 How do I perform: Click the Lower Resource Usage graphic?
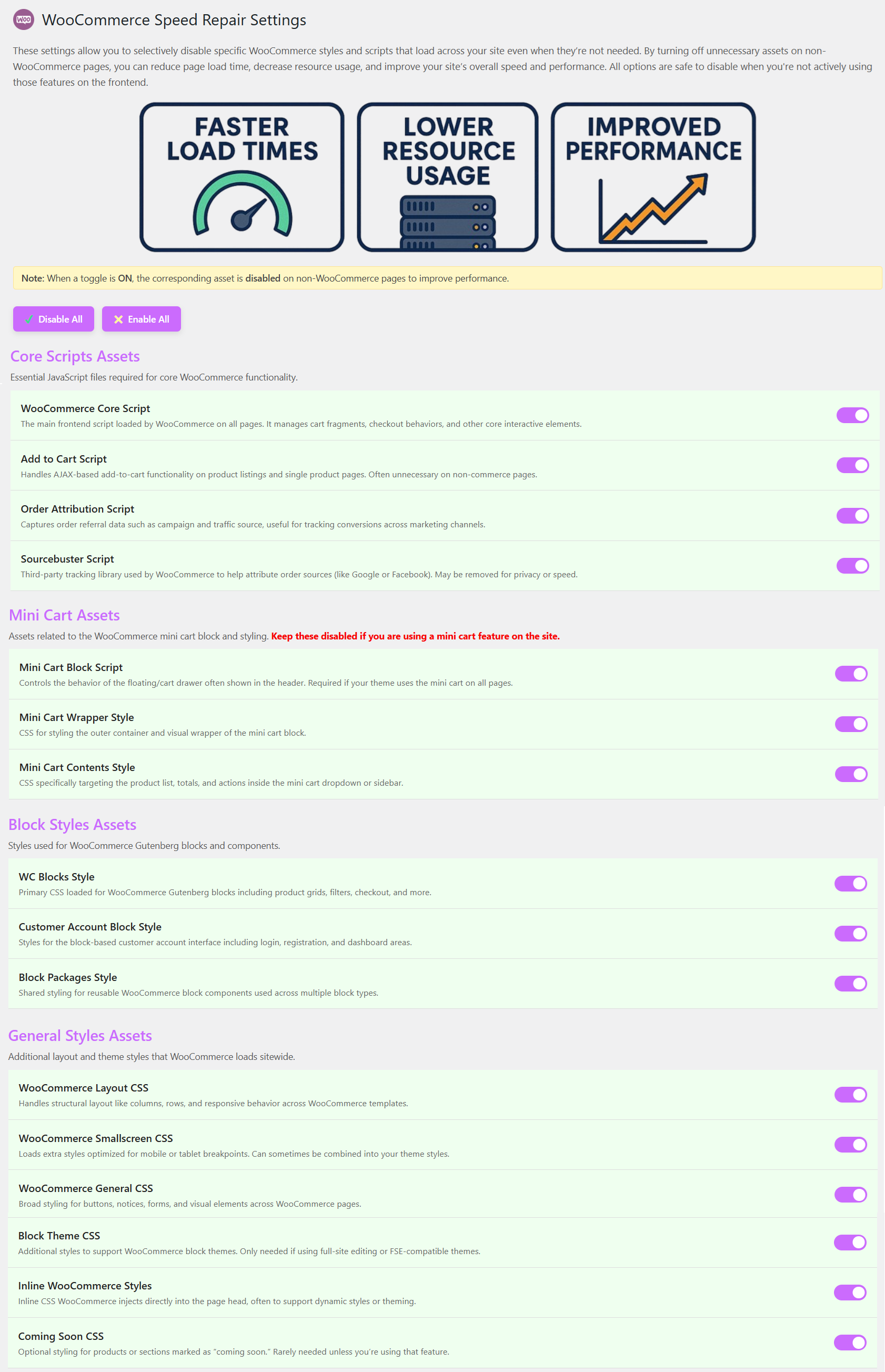448,177
